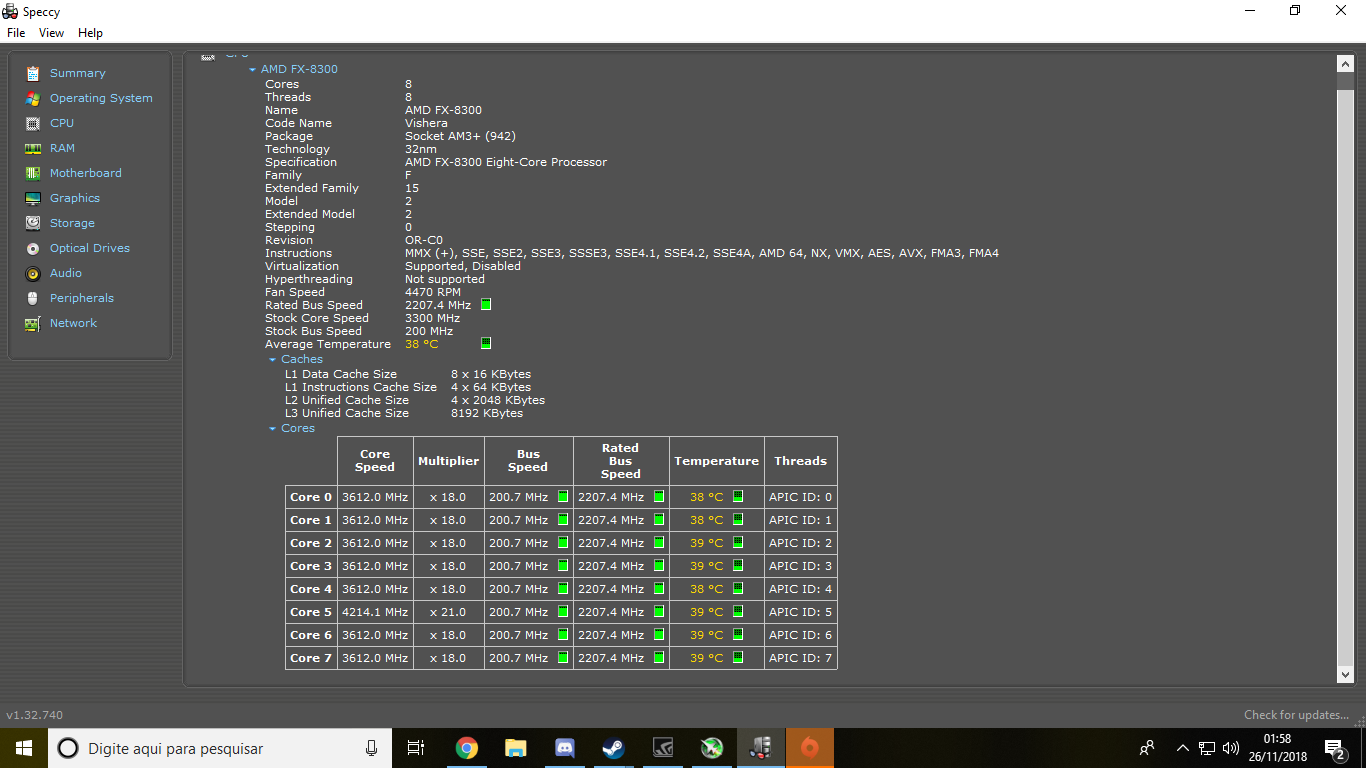The width and height of the screenshot is (1366, 768).
Task: Click Check for updates link
Action: [1296, 715]
